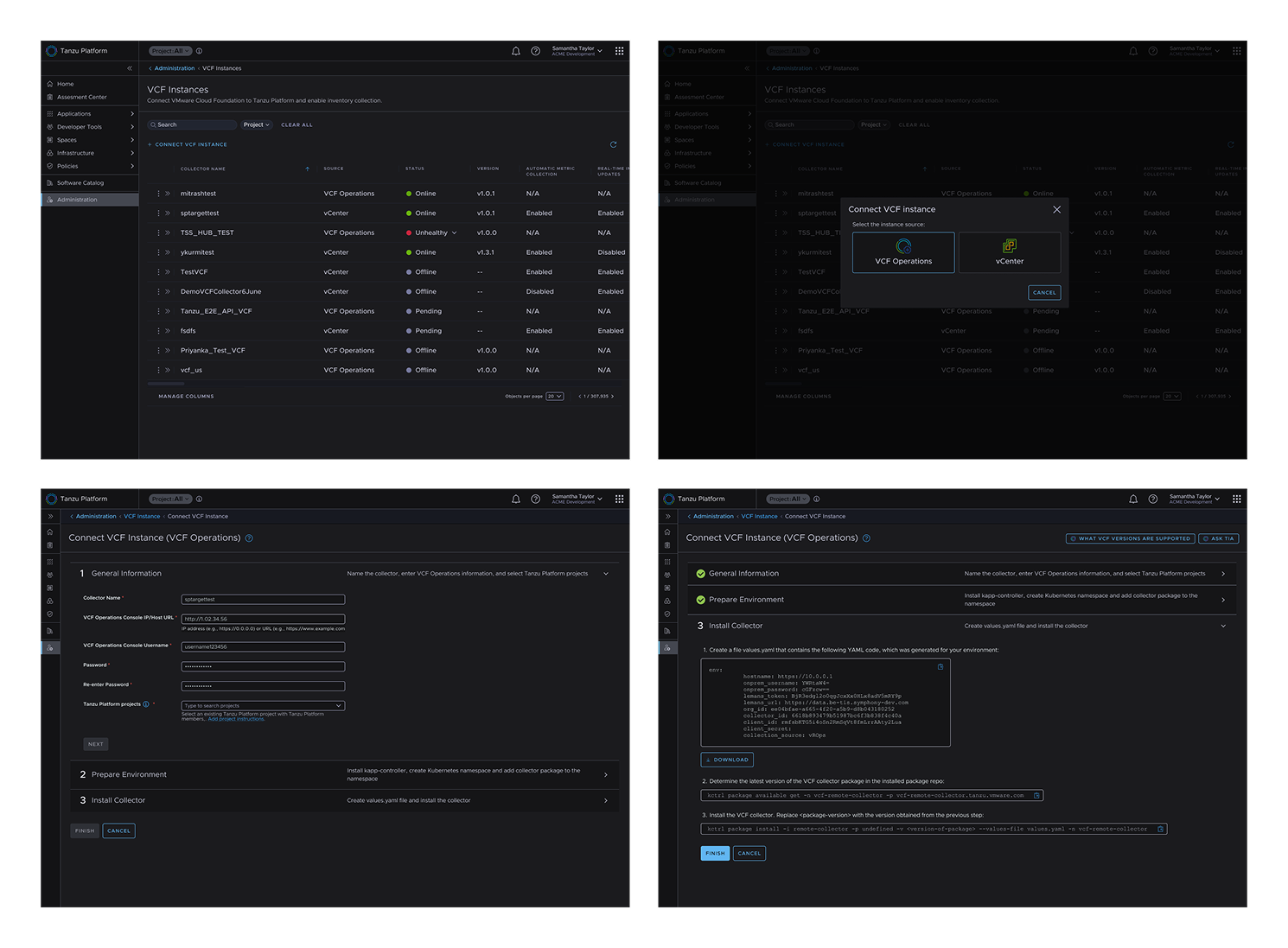Expand the collapsed sidebar on the General Information form
Screen dimensions: 1288x948
[50, 516]
